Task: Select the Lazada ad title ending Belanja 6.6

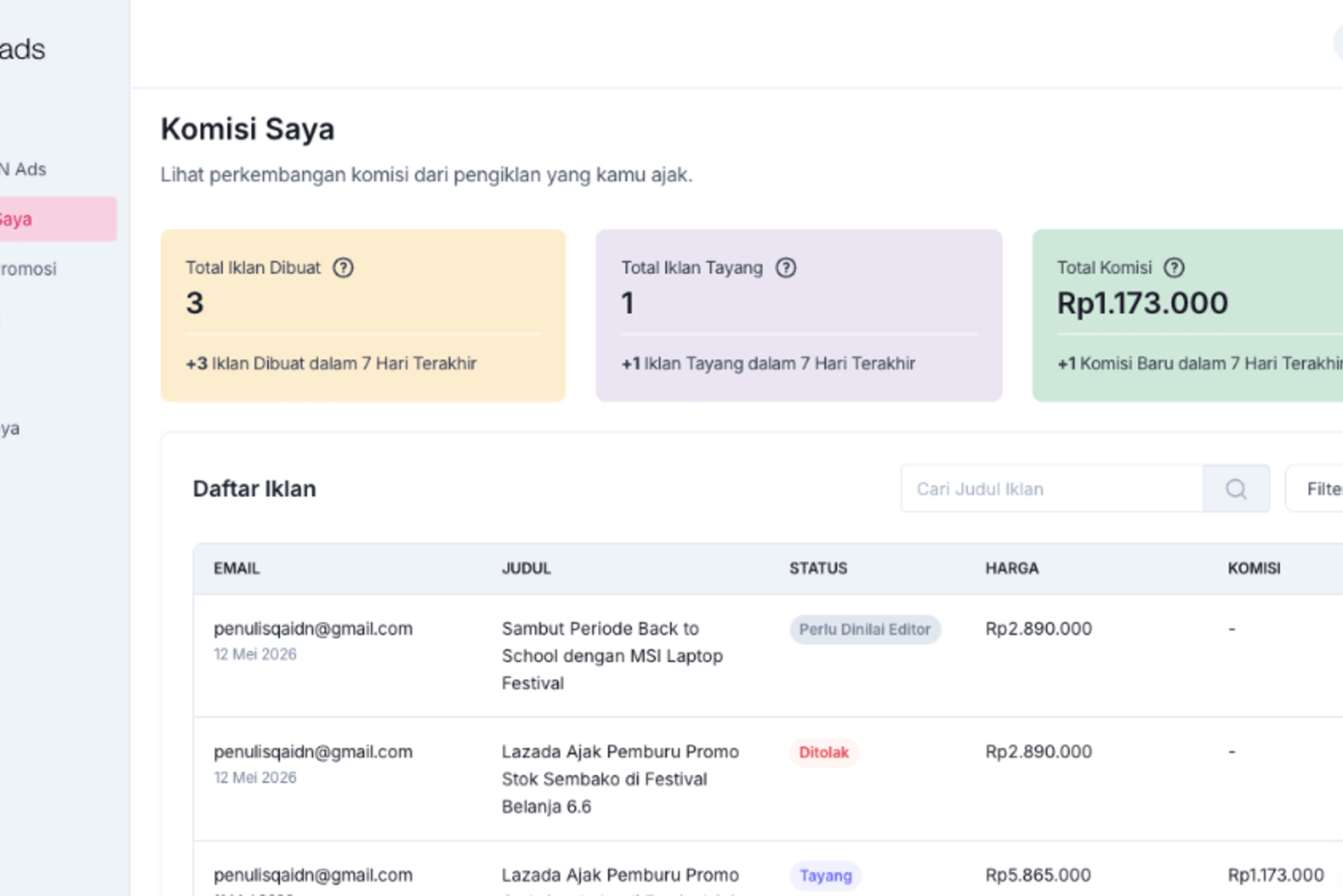Action: pos(620,779)
